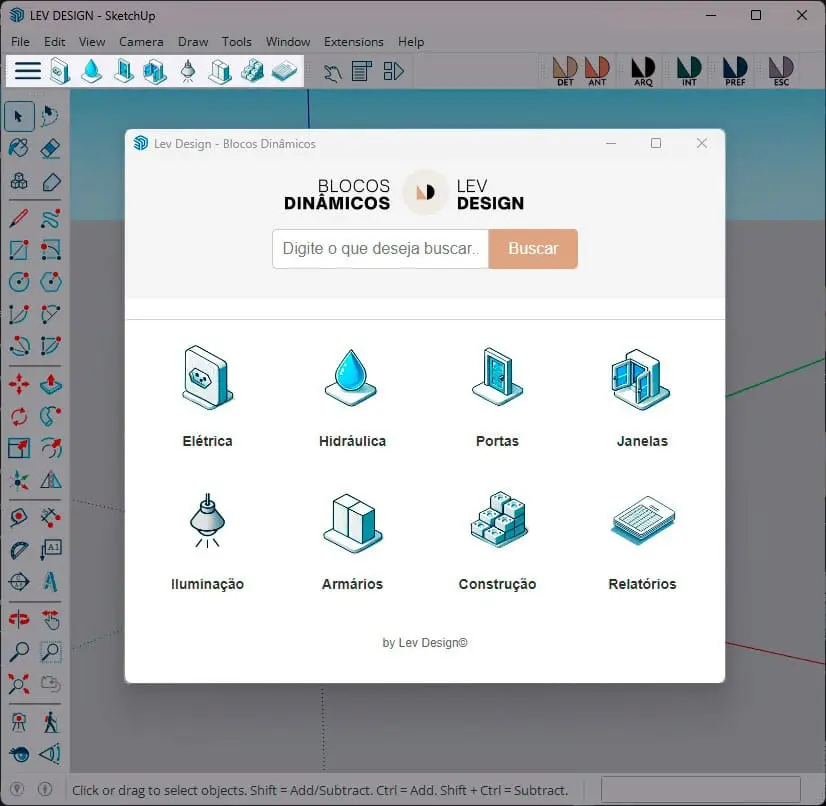This screenshot has width=826, height=806.
Task: Open the Camera menu
Action: point(141,42)
